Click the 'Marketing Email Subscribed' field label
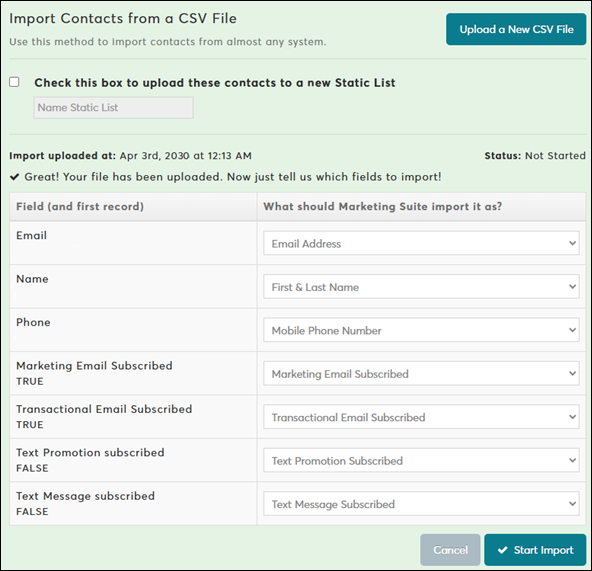The width and height of the screenshot is (592, 571). pos(94,366)
